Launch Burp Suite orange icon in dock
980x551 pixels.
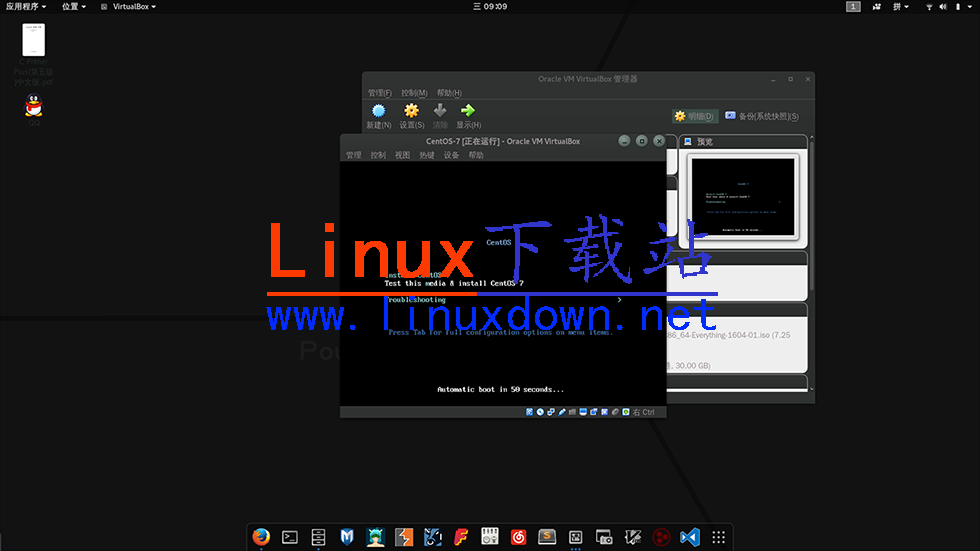(404, 537)
